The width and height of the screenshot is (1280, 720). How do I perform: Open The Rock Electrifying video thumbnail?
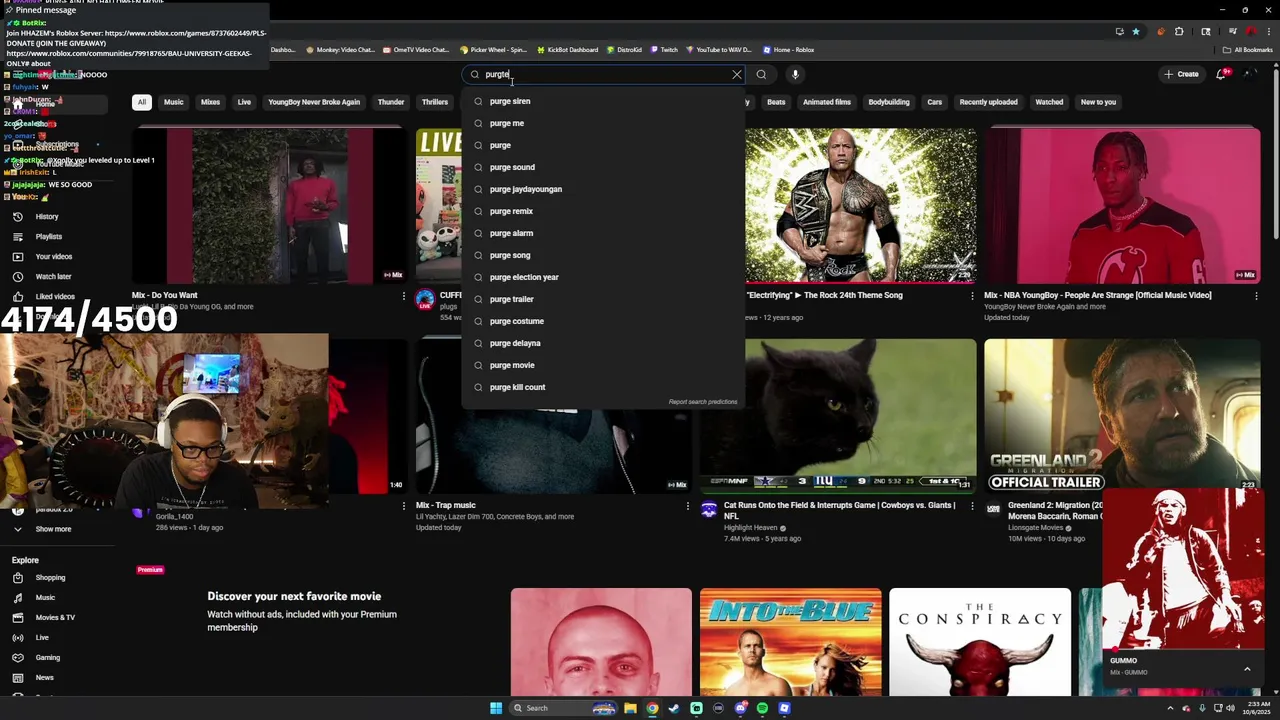[x=860, y=205]
